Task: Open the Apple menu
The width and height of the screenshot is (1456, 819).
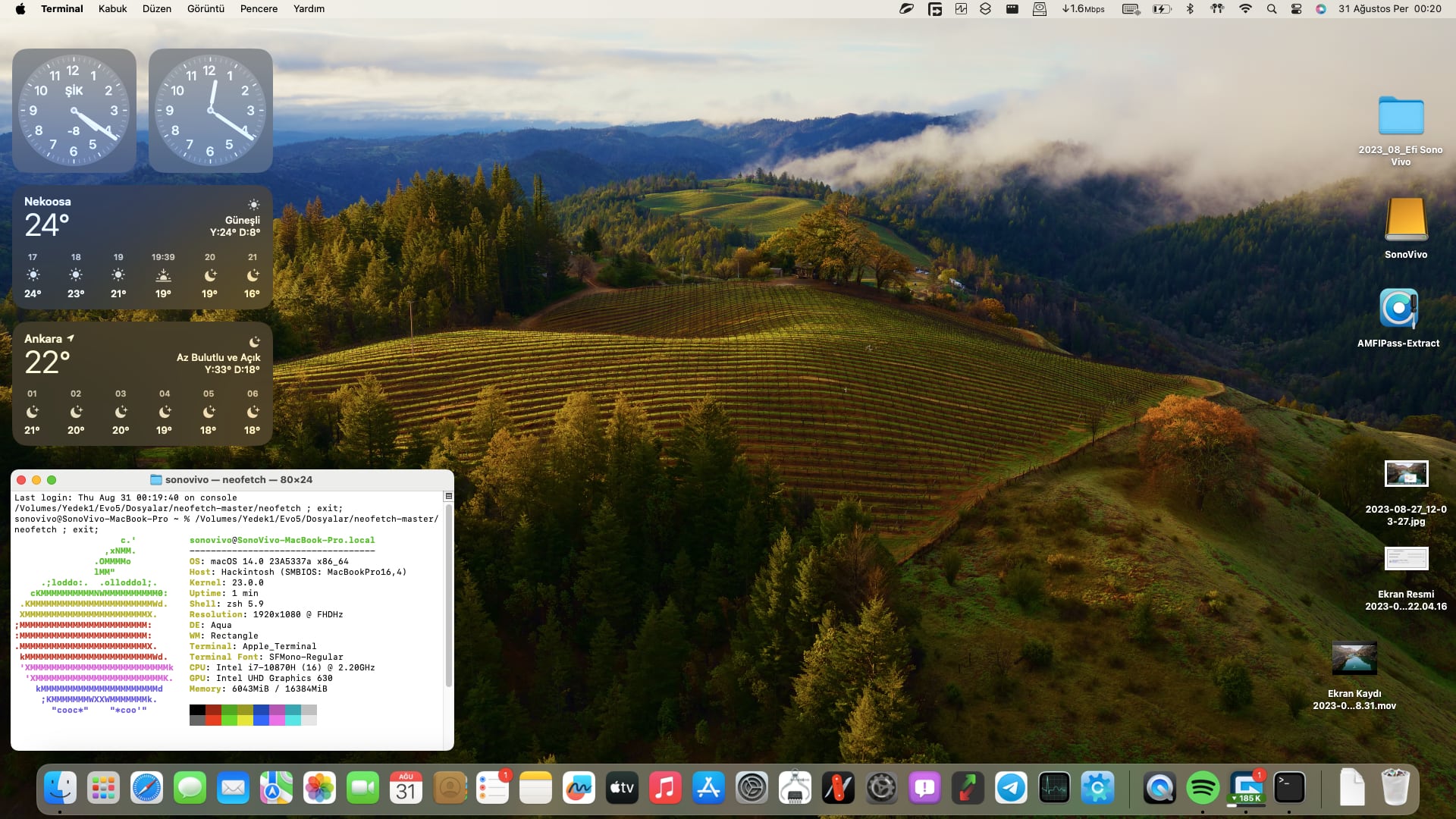Action: [20, 8]
